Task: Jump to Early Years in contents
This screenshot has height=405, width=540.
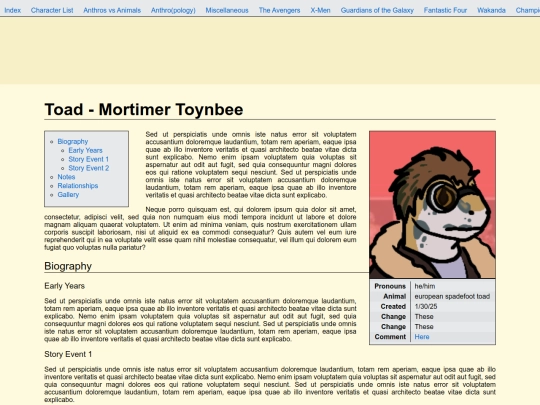Action: [x=85, y=150]
